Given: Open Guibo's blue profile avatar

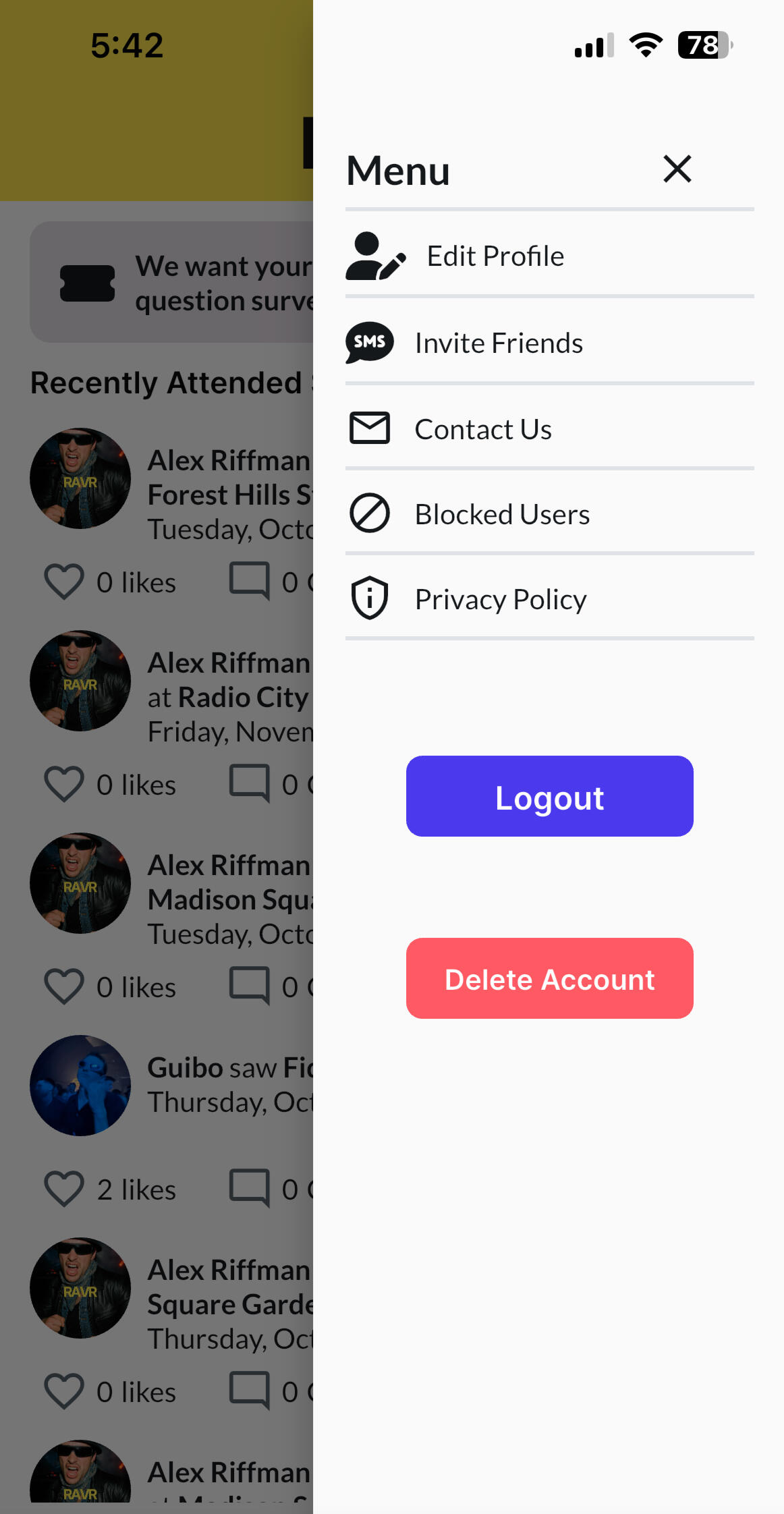Looking at the screenshot, I should pos(80,1086).
